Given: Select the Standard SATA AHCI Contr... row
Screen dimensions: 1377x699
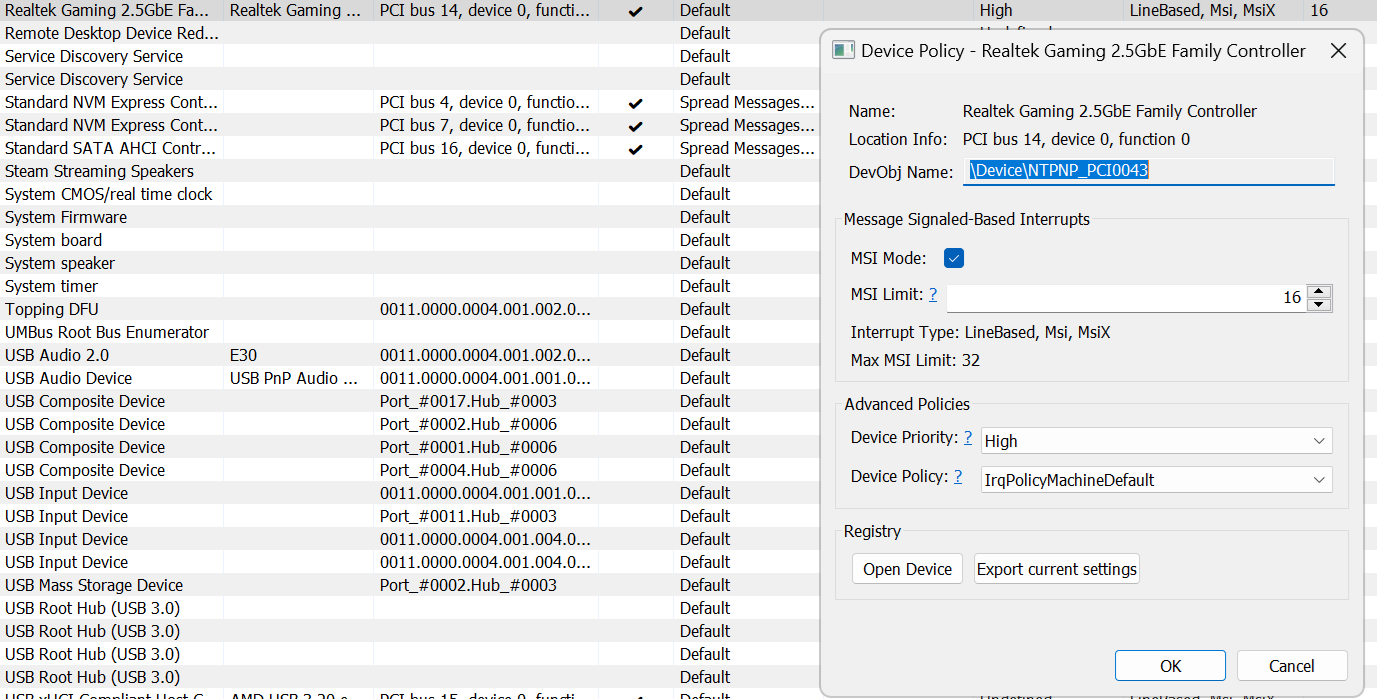Looking at the screenshot, I should [410, 148].
